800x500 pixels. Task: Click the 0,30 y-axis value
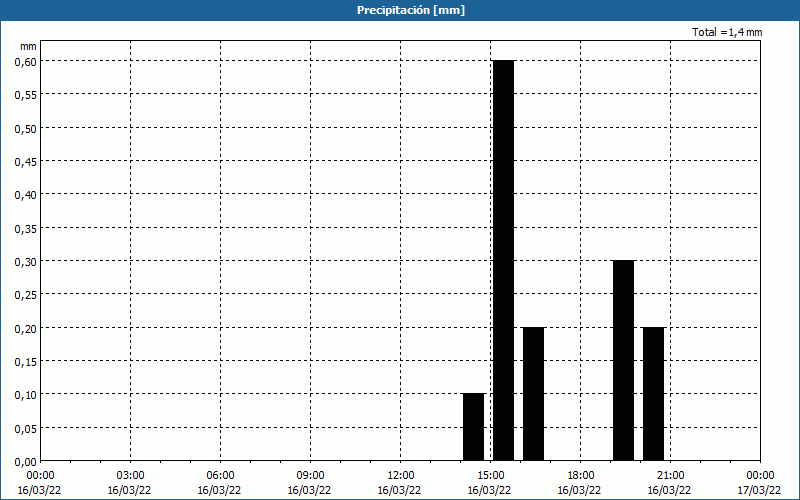[26, 261]
